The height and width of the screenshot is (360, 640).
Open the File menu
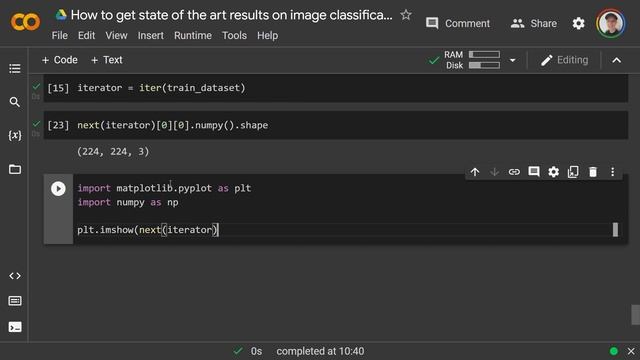tap(60, 36)
